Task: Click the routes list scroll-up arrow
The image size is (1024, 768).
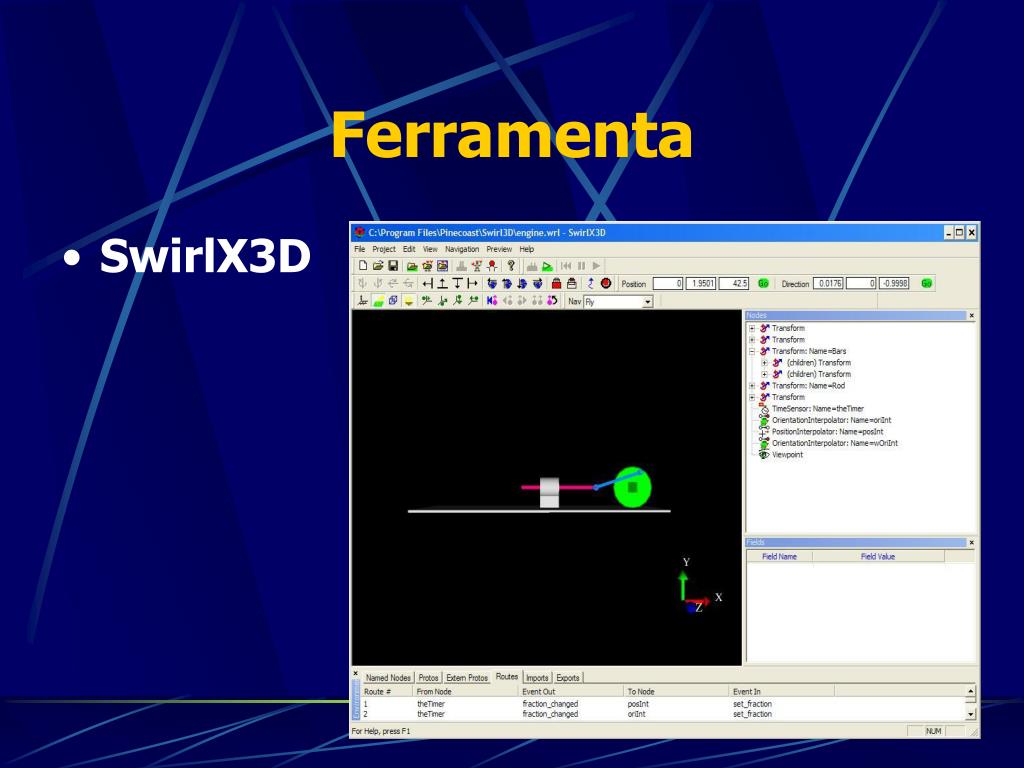Action: coord(970,691)
